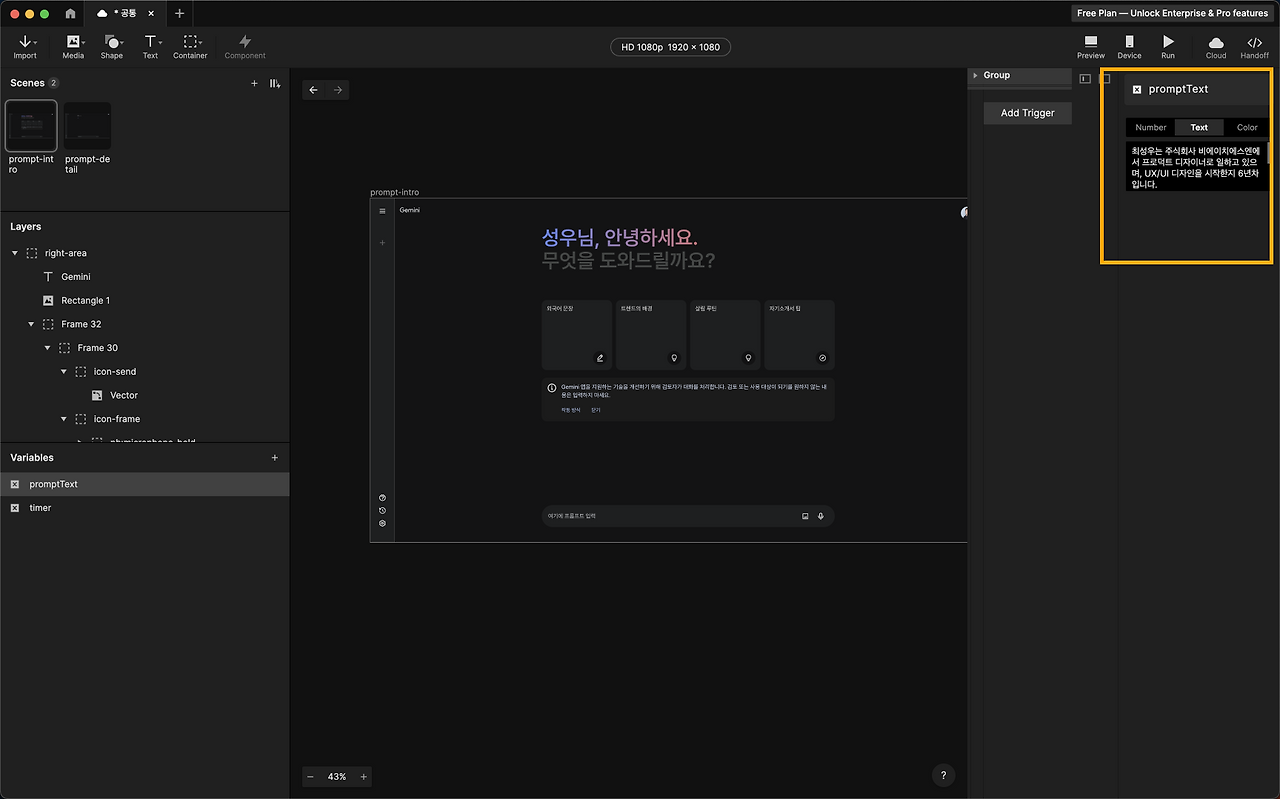Expand the Group section in the trigger panel
This screenshot has height=799, width=1280.
[975, 75]
